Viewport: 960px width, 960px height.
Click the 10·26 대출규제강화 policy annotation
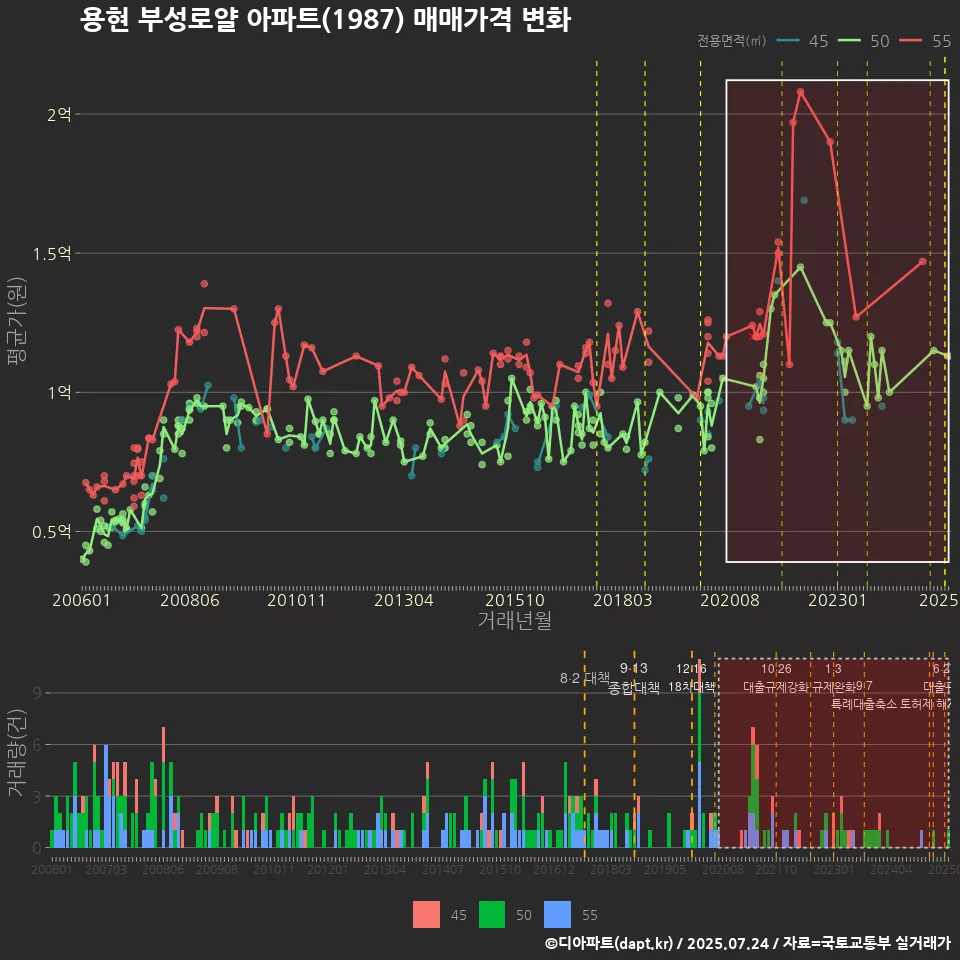pos(776,678)
